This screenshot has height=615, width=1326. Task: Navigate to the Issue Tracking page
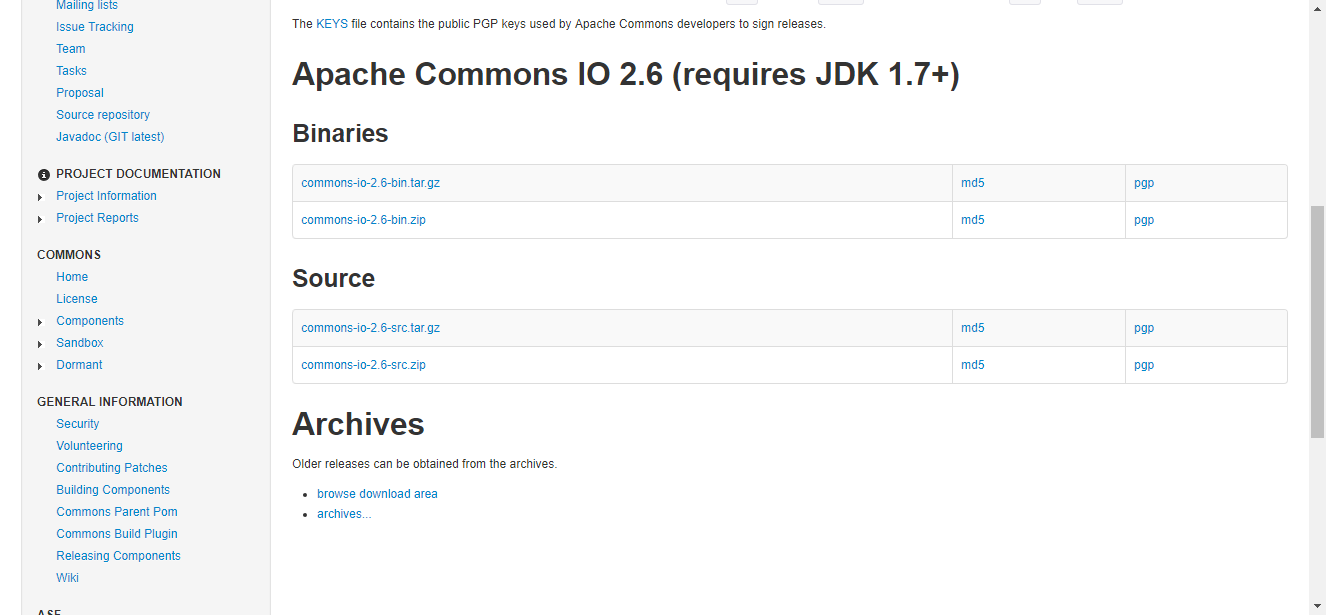coord(95,26)
